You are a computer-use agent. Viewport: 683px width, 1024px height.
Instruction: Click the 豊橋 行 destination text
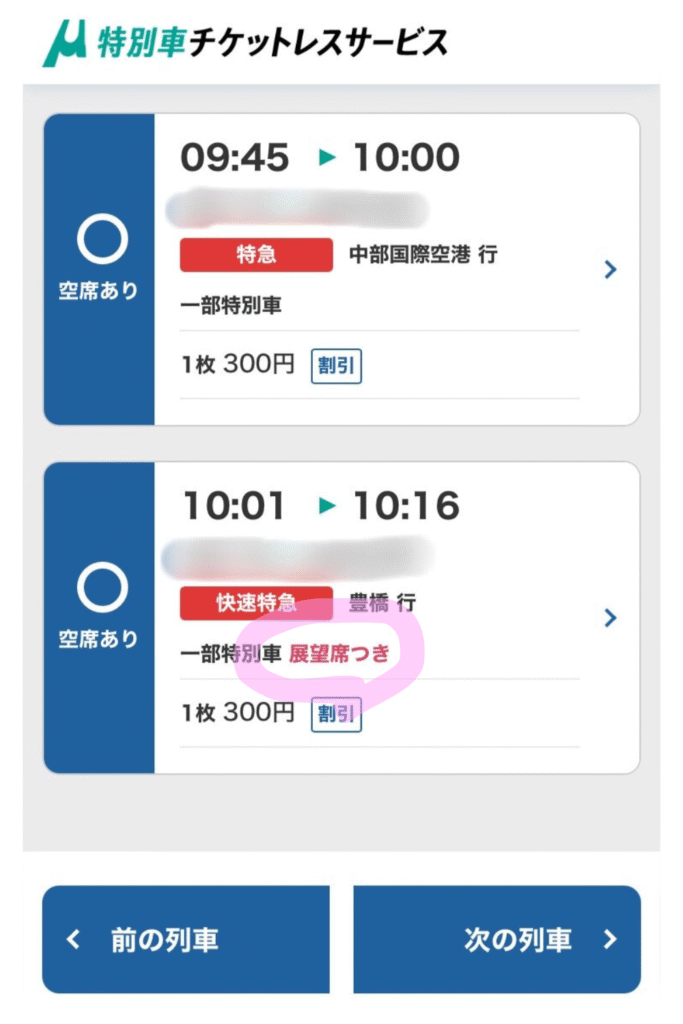pyautogui.click(x=381, y=603)
